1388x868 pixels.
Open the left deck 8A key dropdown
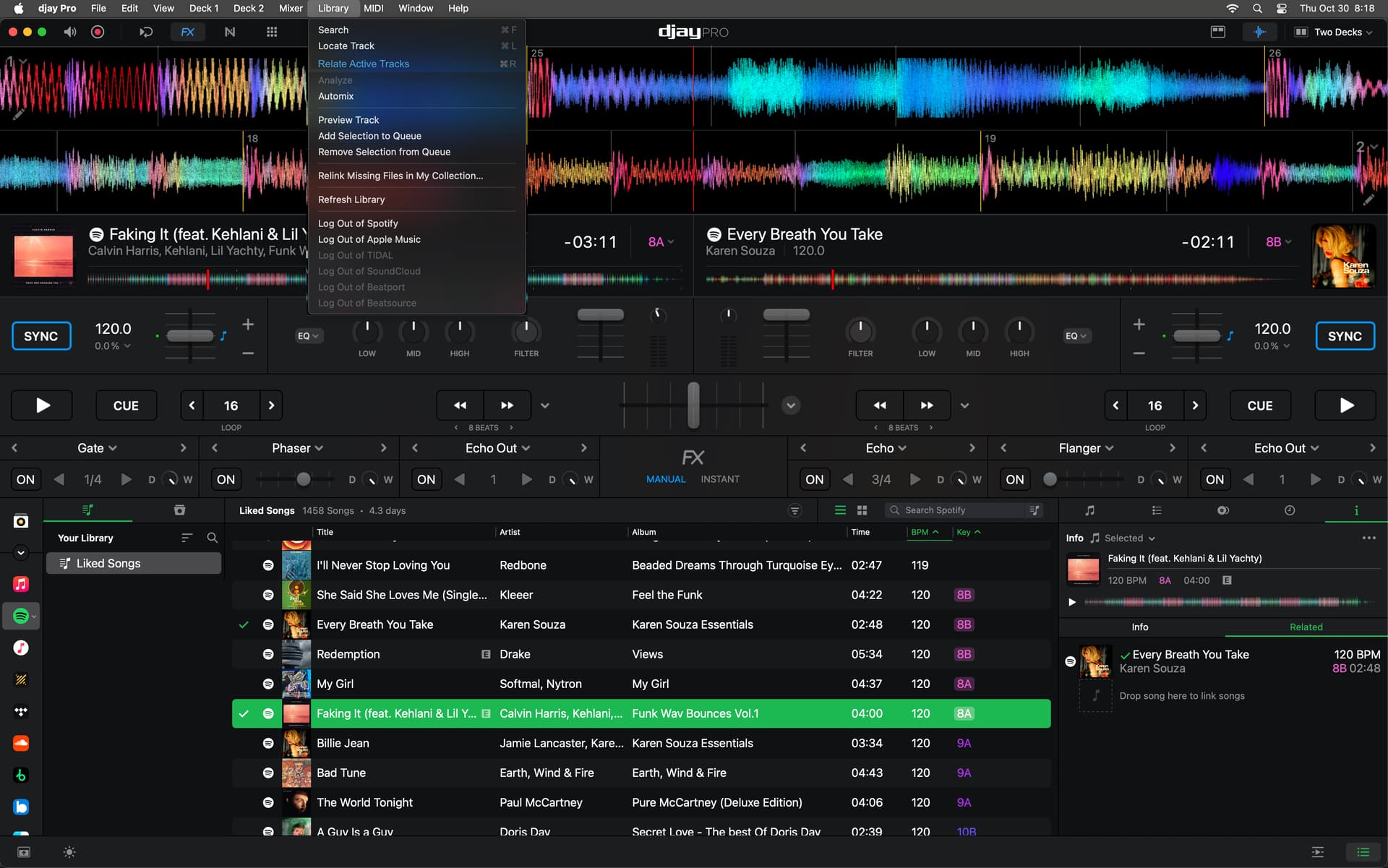click(660, 242)
